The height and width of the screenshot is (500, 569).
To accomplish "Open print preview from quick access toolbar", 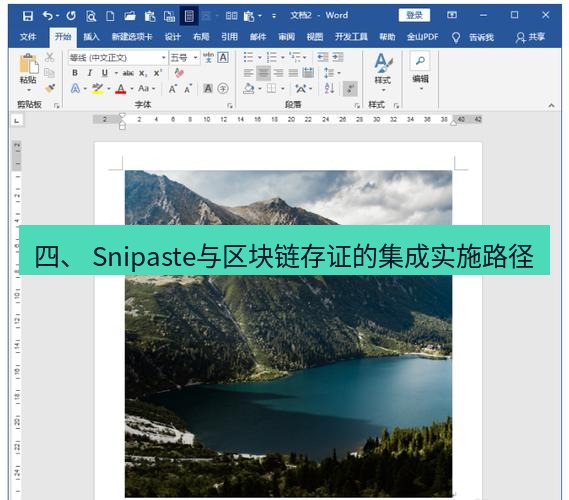I will pyautogui.click(x=91, y=16).
